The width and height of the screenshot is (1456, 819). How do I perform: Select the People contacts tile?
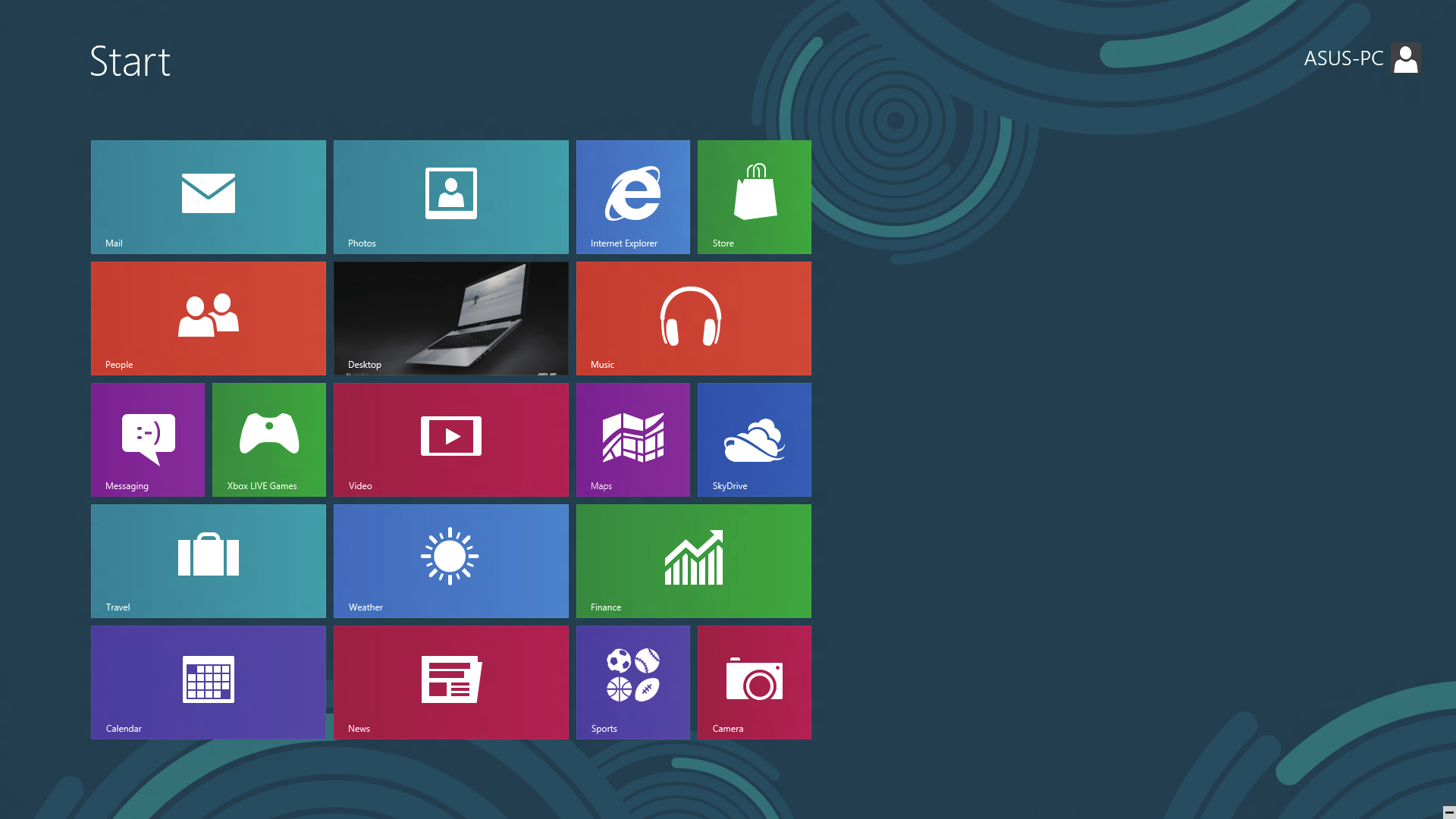tap(208, 318)
